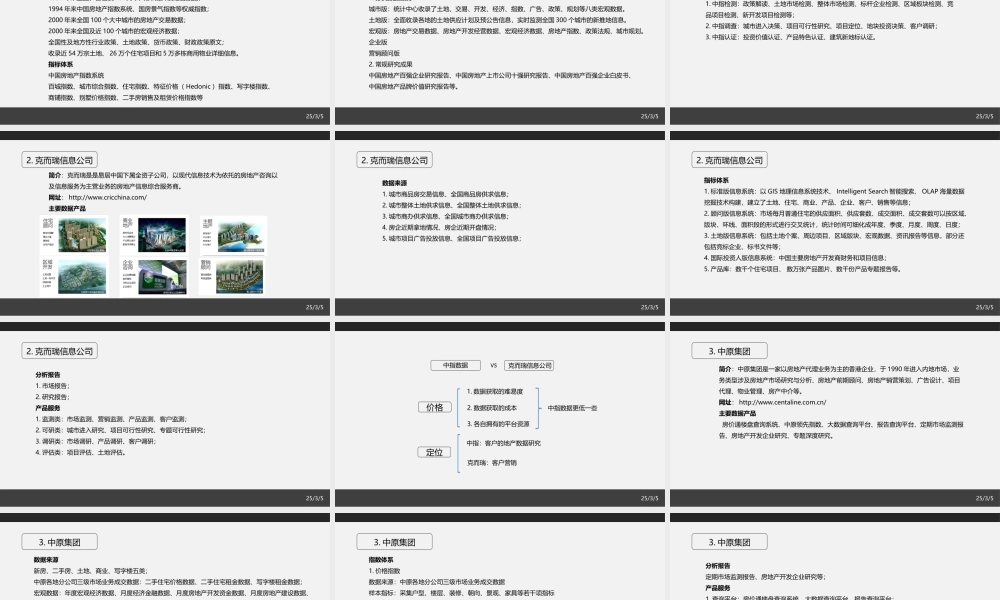Select the 克而瑞 数据来源 slide title box
Image resolution: width=1000 pixels, height=600 pixels.
tap(394, 161)
